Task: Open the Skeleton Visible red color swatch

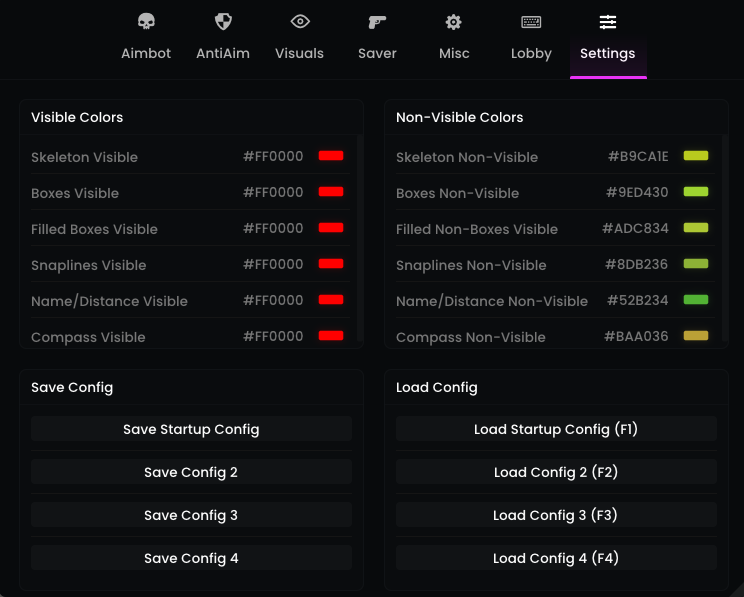Action: (x=331, y=156)
